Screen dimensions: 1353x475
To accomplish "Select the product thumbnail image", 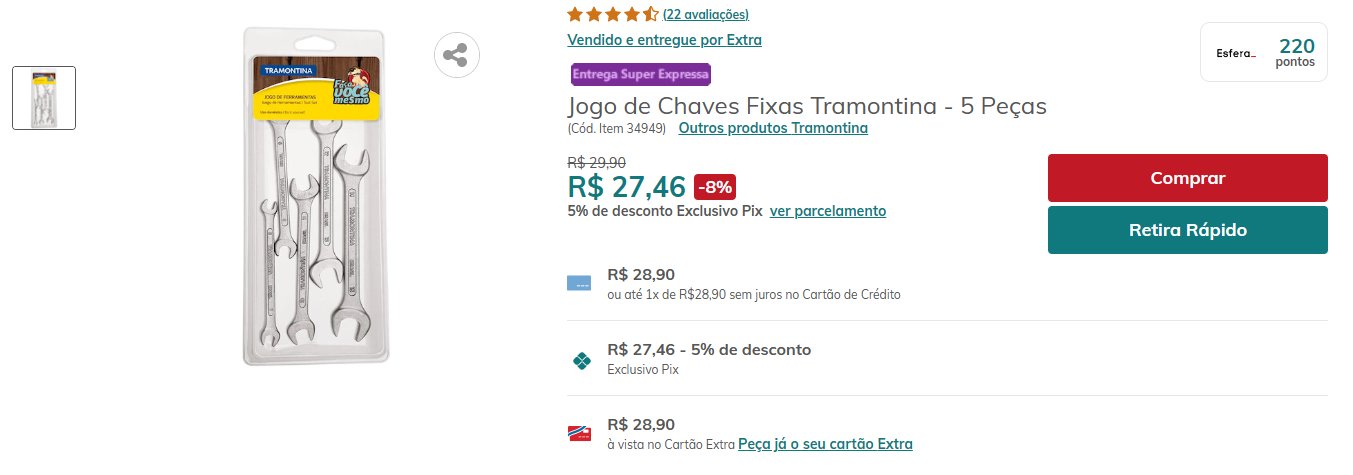I will [x=44, y=98].
